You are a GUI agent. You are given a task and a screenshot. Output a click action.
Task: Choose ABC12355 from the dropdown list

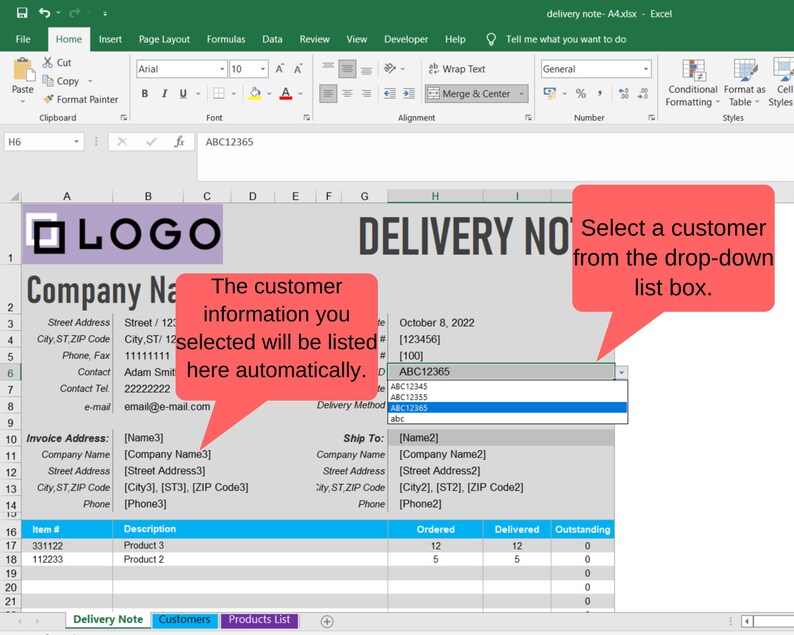pos(507,397)
